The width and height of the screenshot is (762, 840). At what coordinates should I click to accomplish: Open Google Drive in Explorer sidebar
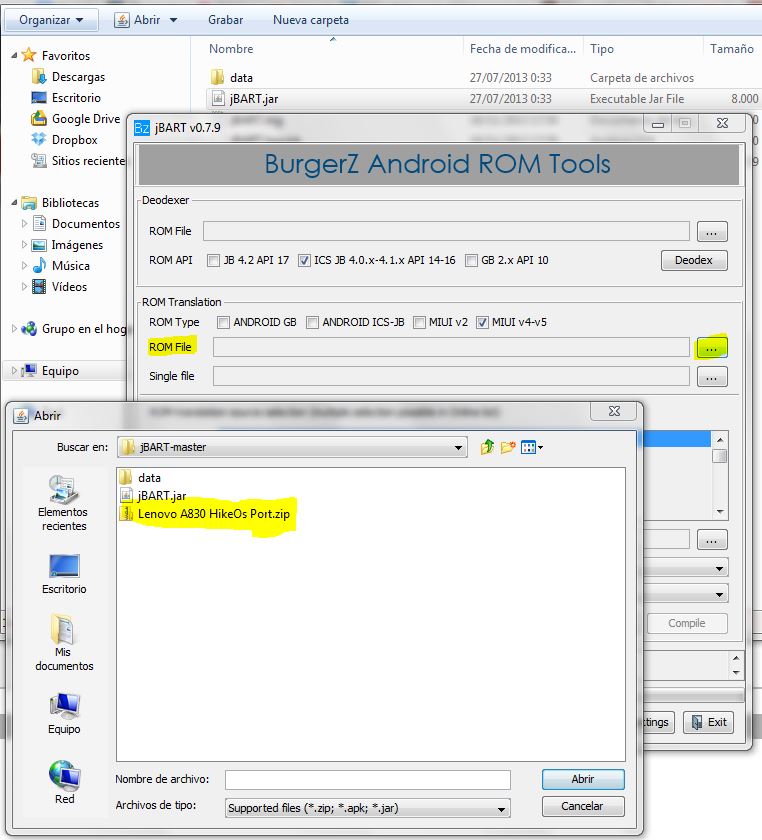tap(76, 118)
